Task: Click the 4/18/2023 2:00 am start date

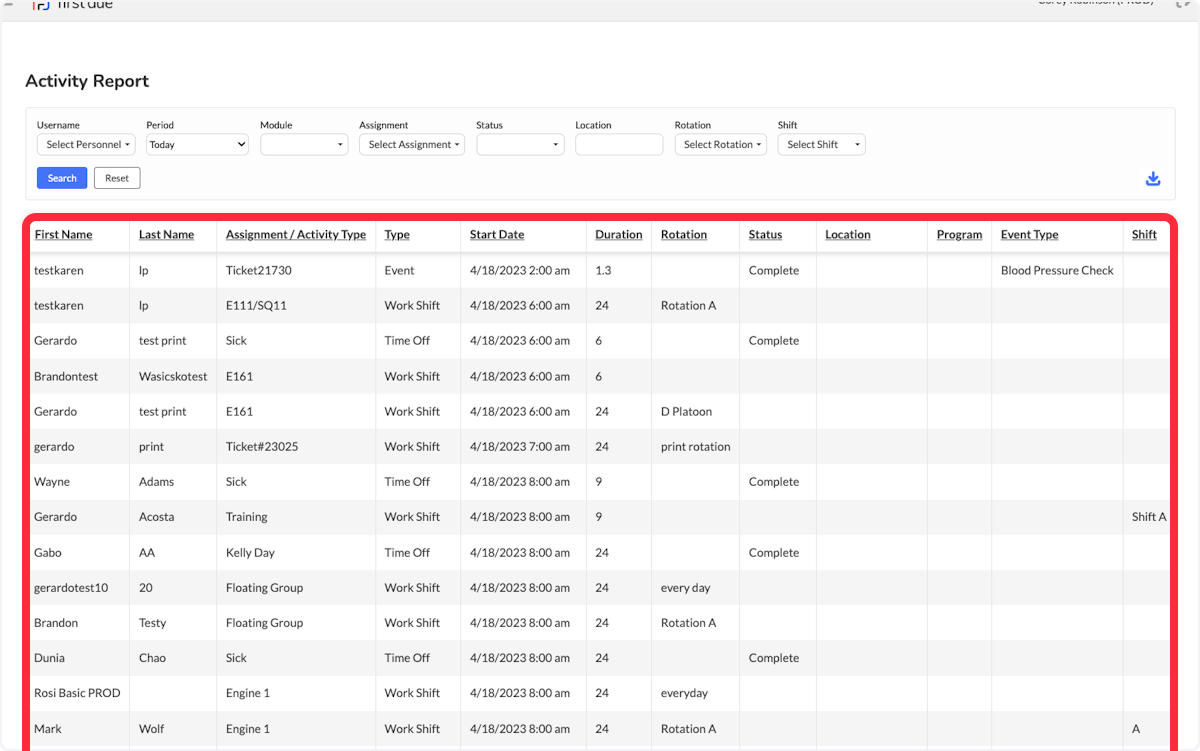Action: coord(520,271)
